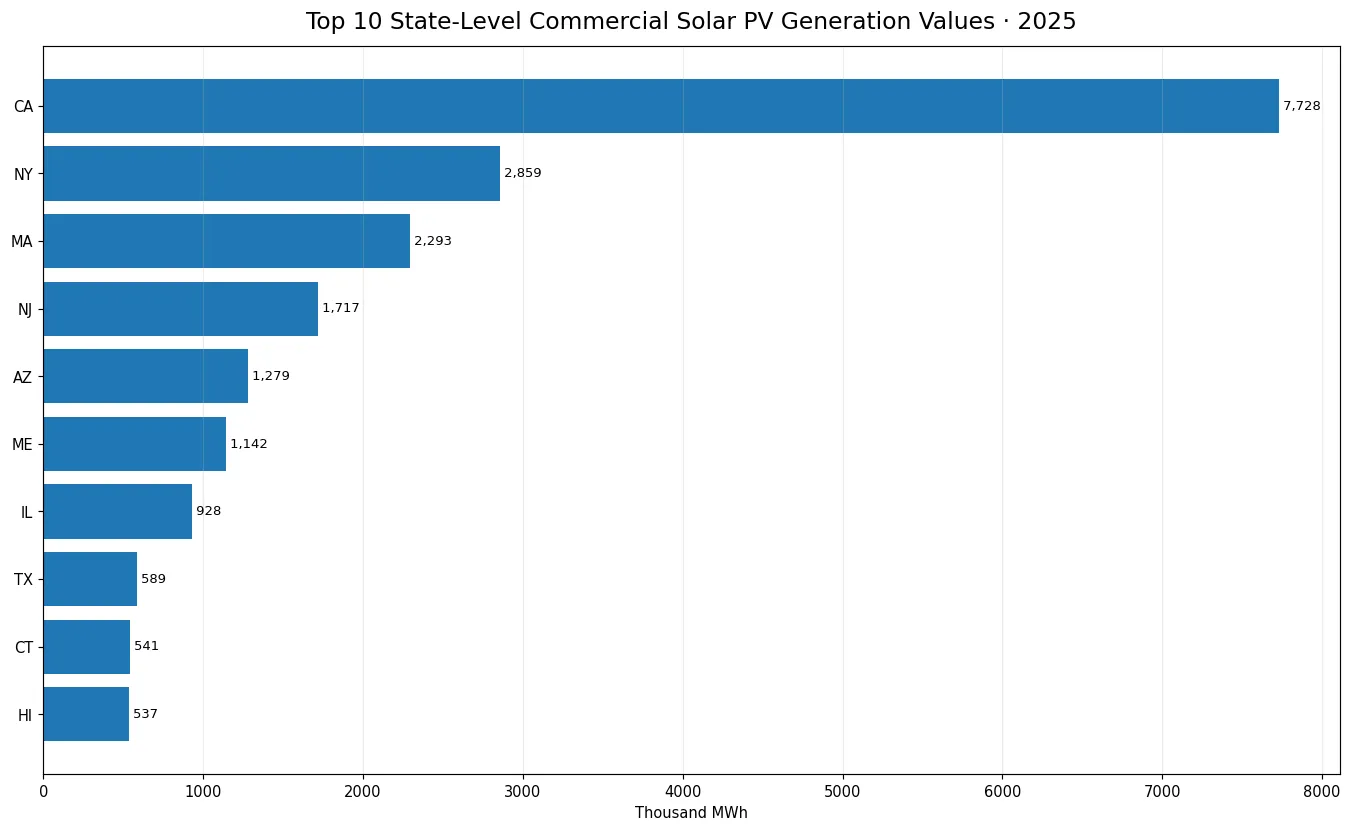This screenshot has height=831, width=1351.
Task: Click the IL y-axis label
Action: 27,512
